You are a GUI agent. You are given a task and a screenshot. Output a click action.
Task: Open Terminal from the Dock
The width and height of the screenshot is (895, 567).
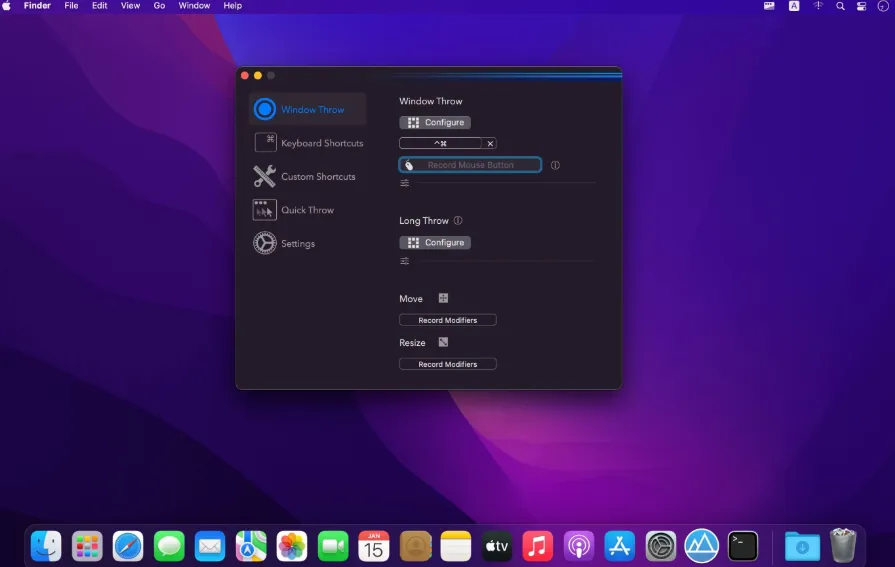click(743, 546)
